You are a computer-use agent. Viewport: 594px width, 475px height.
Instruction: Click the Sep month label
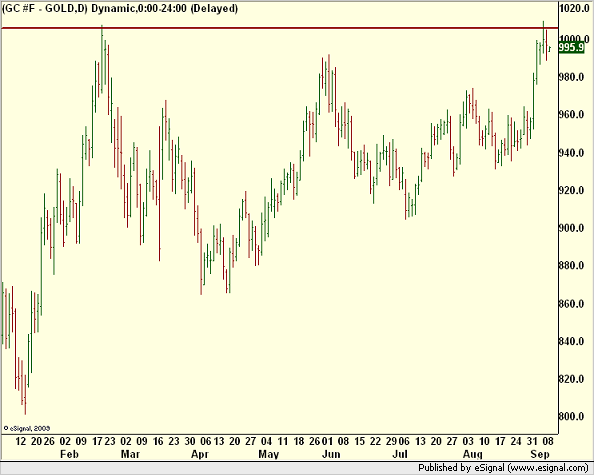(x=539, y=454)
